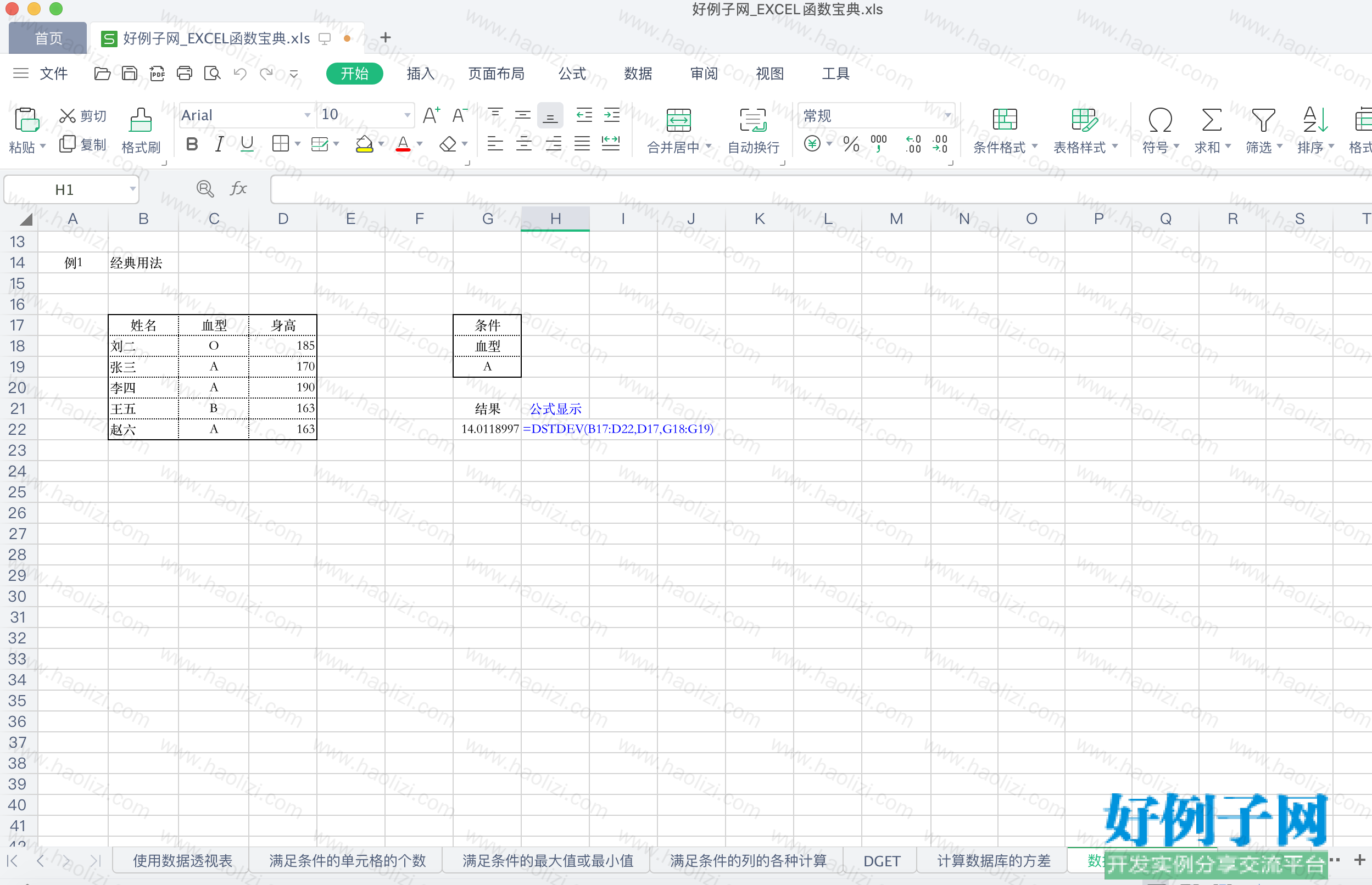Click the Paste clipboard icon
The width and height of the screenshot is (1372, 885).
tap(26, 120)
